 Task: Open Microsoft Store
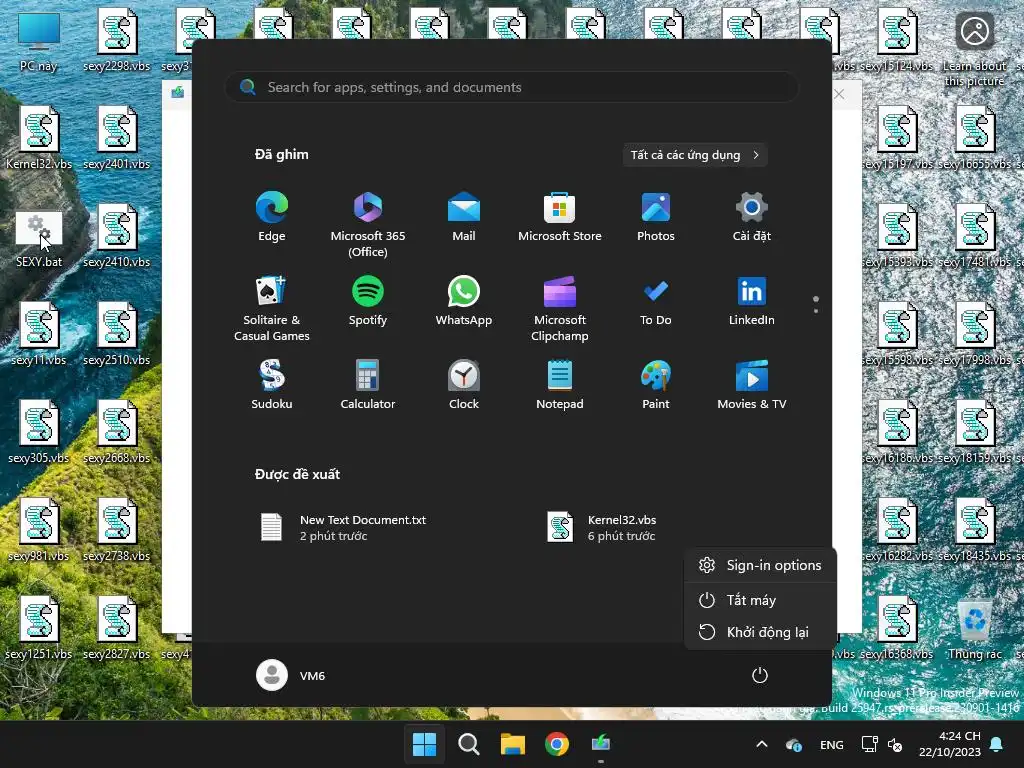click(x=560, y=217)
